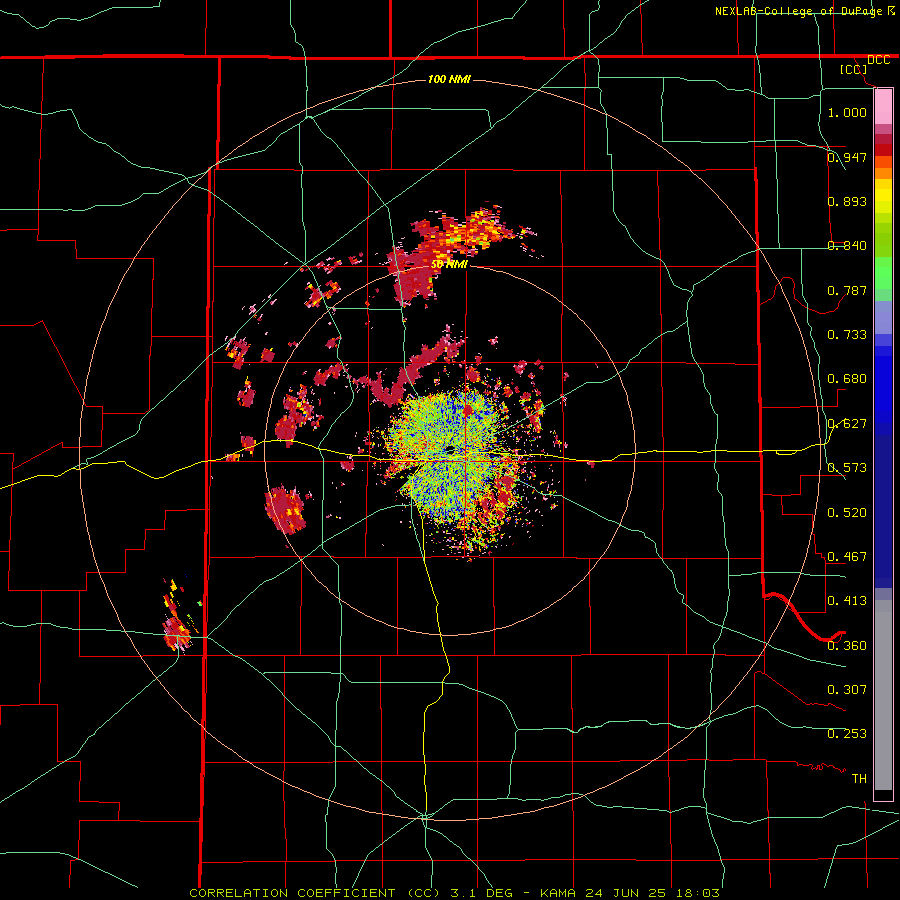
Task: Pick the gray segment of color bar
Action: [883, 695]
